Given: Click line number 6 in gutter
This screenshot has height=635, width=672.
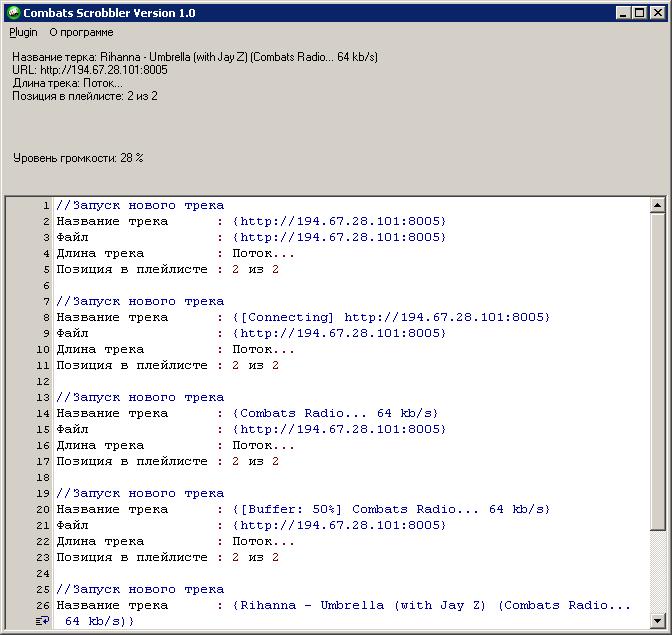Looking at the screenshot, I should (x=46, y=286).
